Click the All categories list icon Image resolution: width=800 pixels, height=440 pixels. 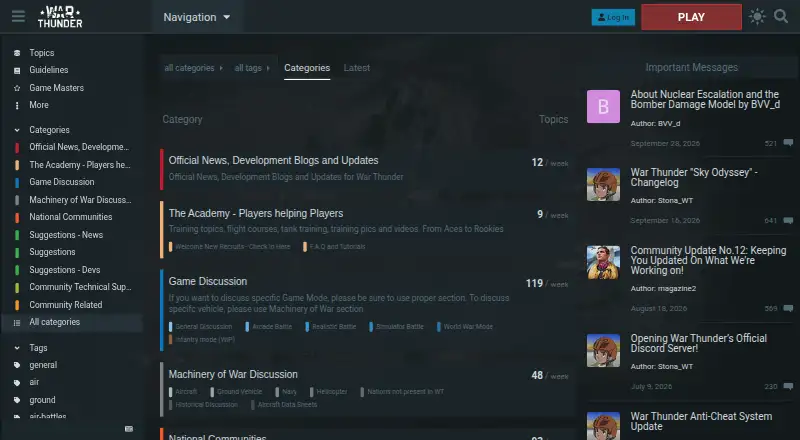[x=17, y=323]
